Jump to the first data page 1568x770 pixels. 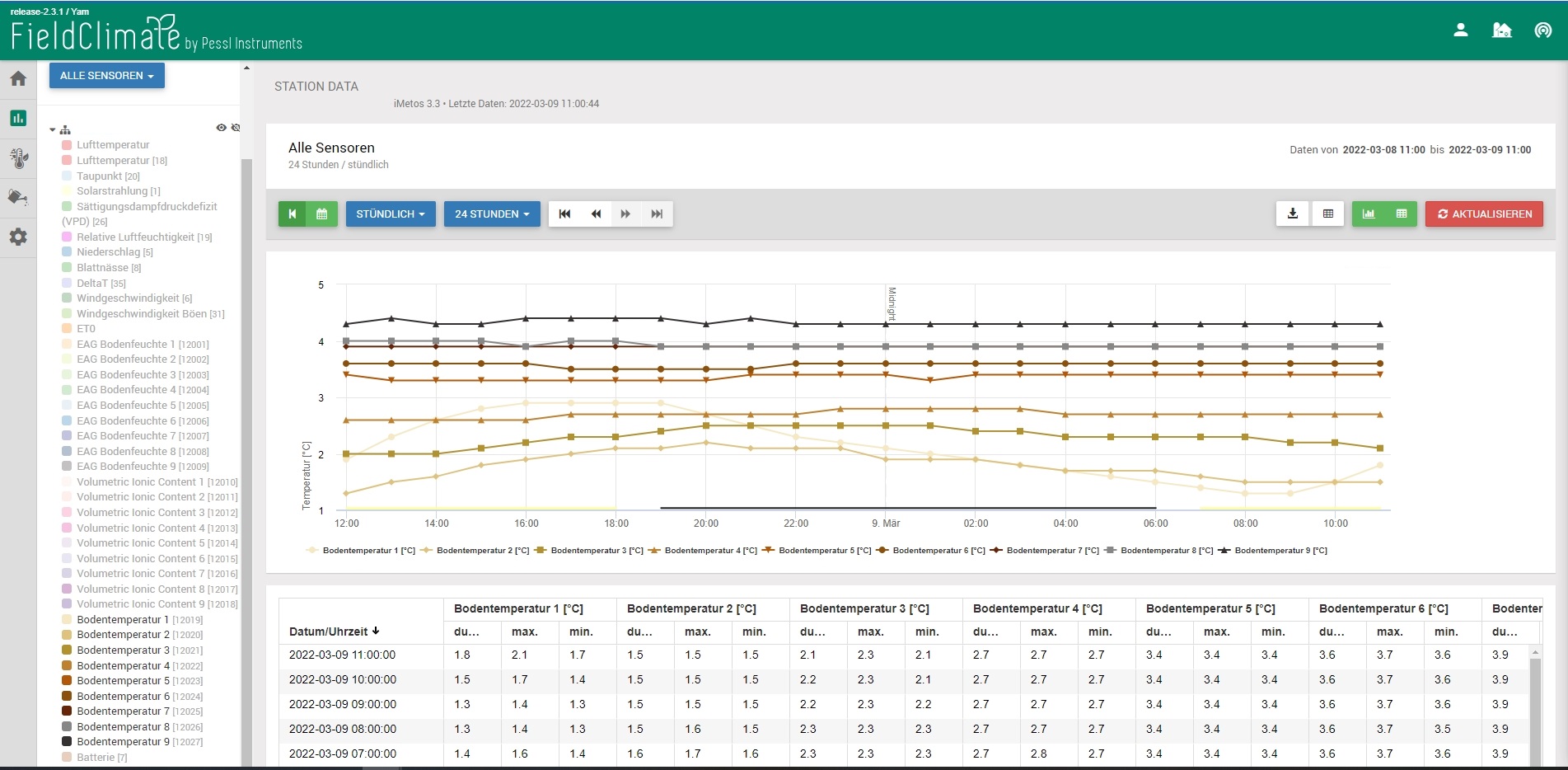coord(564,214)
